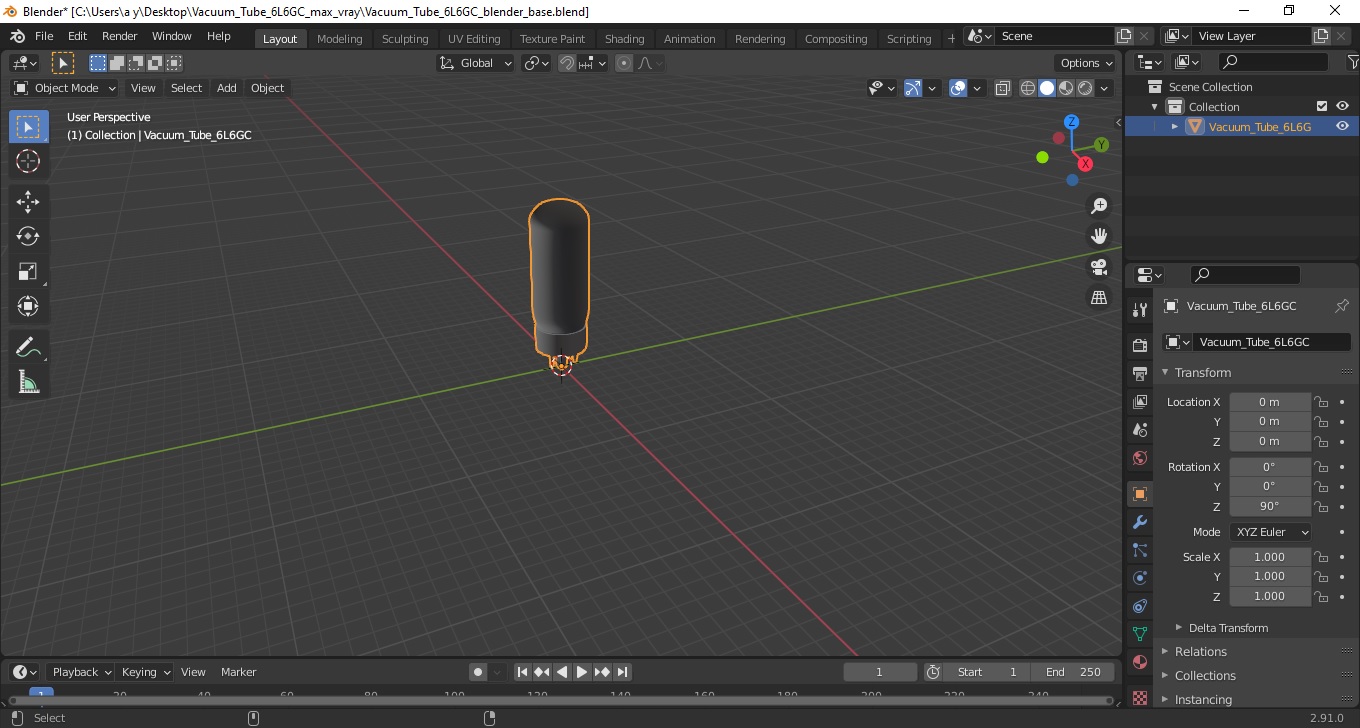The height and width of the screenshot is (728, 1360).
Task: Switch to material preview shading
Action: pyautogui.click(x=1066, y=88)
